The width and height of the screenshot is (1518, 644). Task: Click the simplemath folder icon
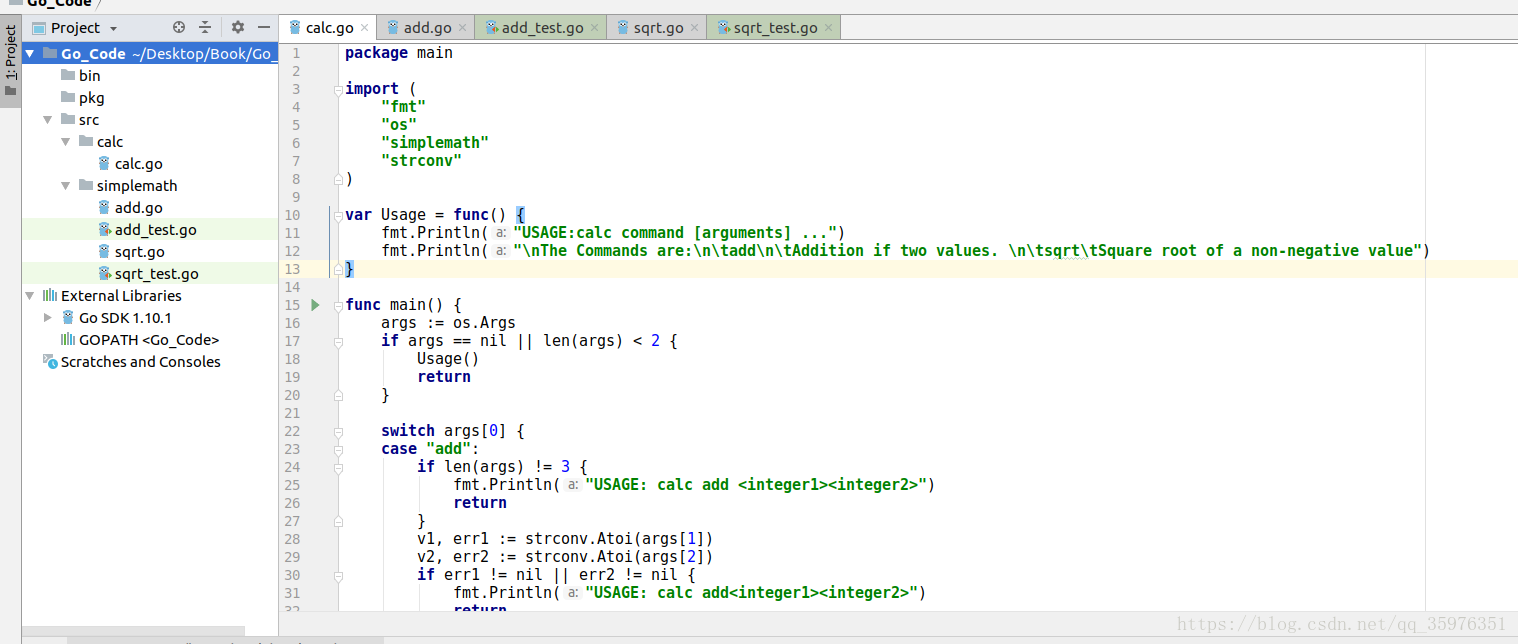(86, 186)
